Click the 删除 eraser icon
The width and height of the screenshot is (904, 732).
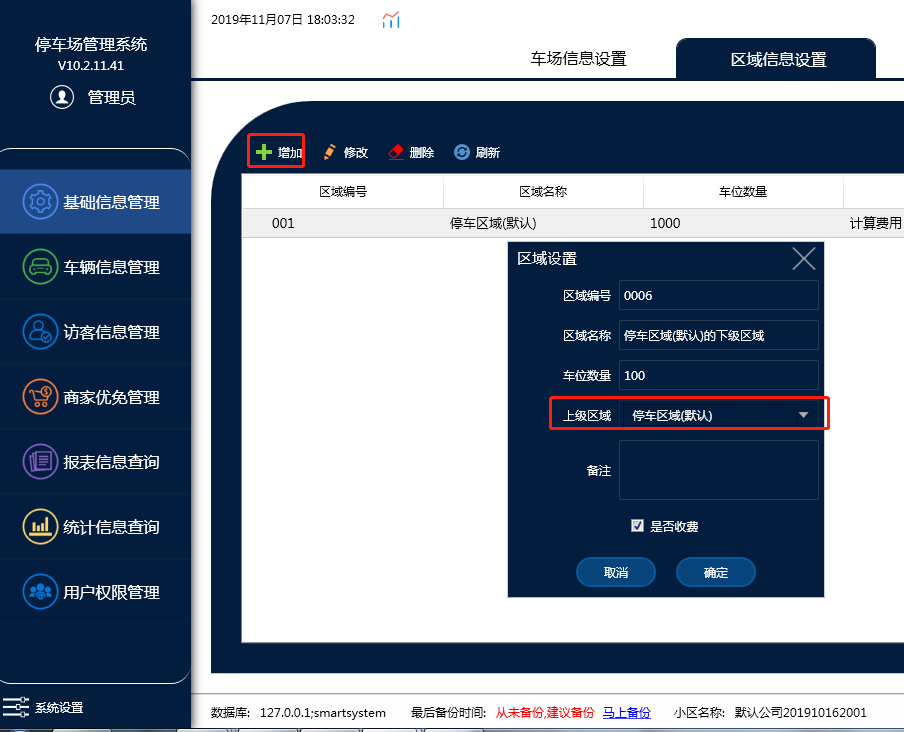click(x=396, y=152)
